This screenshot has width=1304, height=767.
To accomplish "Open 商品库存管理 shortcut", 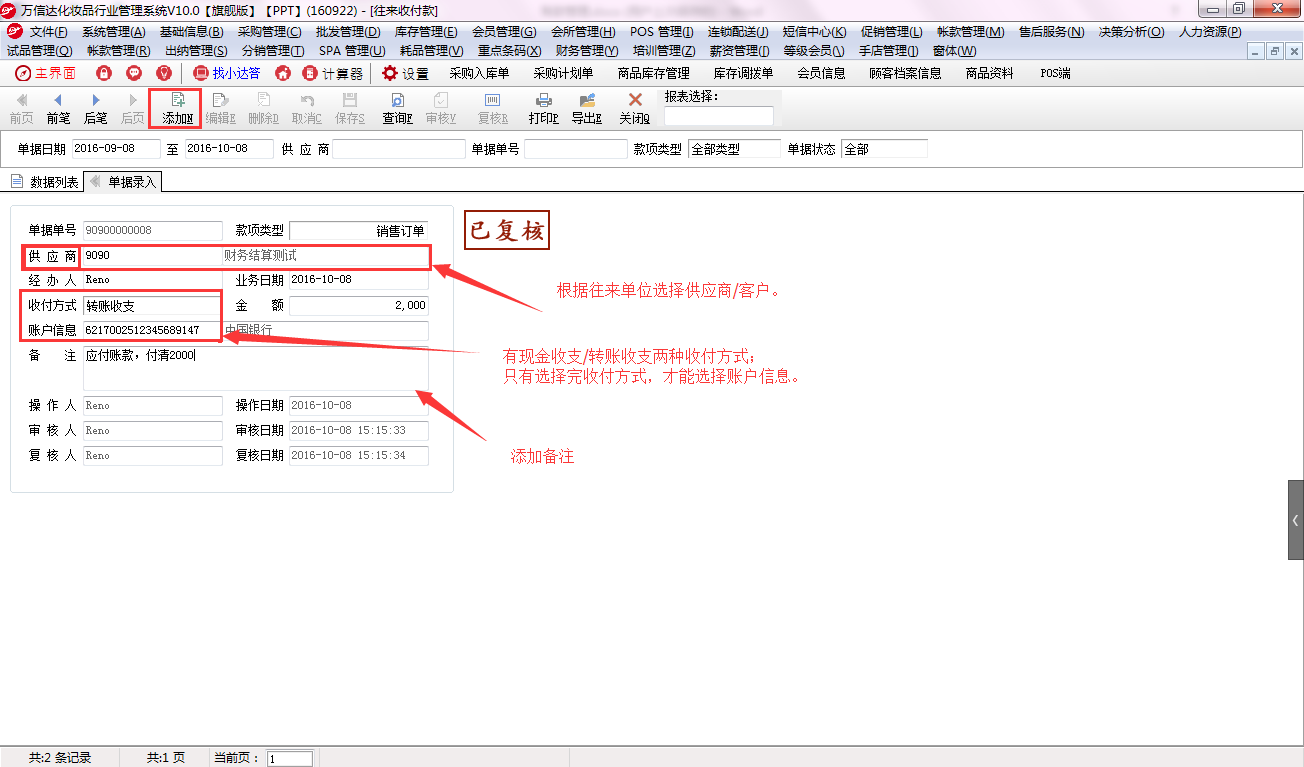I will pyautogui.click(x=654, y=73).
